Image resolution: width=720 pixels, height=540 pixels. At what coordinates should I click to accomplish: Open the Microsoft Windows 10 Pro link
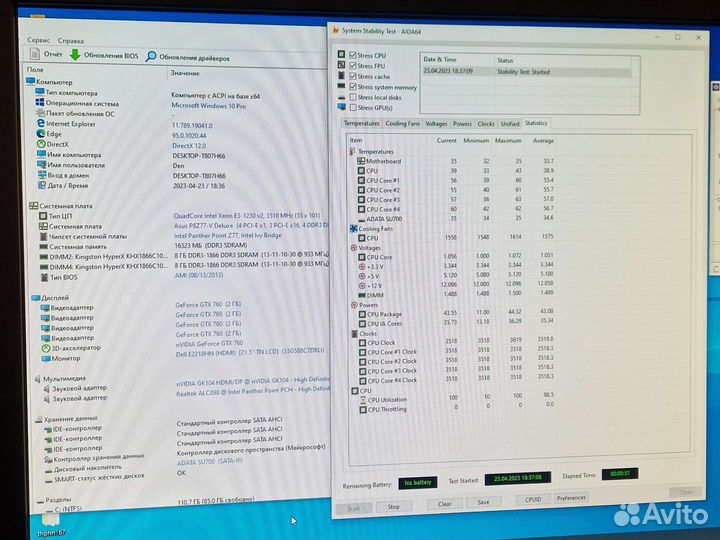click(208, 106)
